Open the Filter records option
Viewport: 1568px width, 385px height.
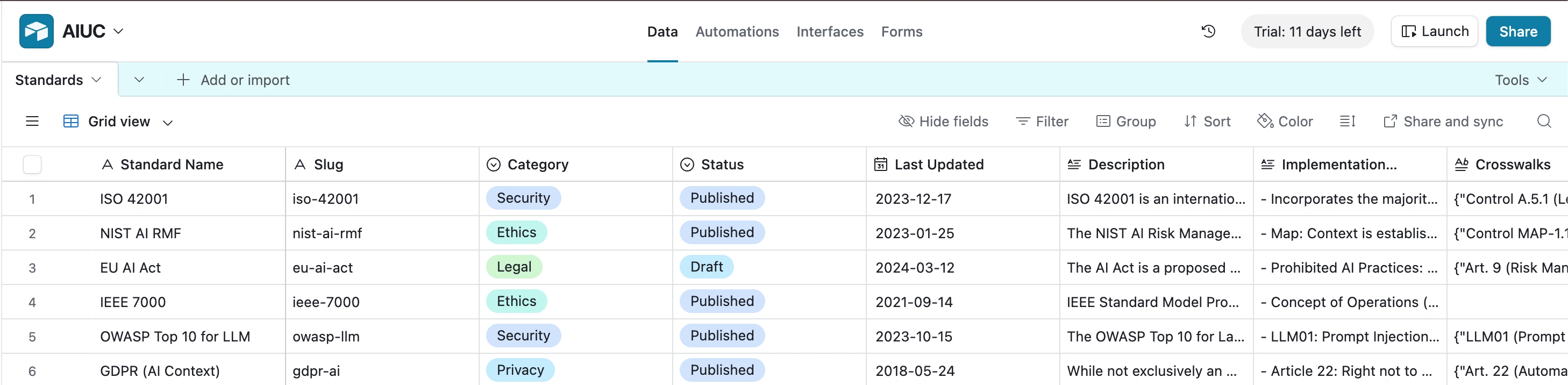tap(1042, 121)
